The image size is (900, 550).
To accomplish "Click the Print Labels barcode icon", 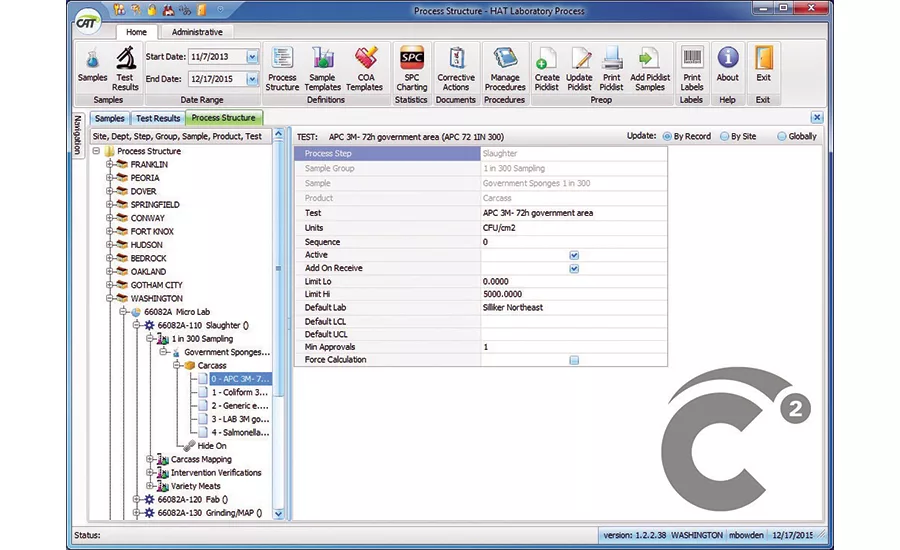I will tap(692, 65).
